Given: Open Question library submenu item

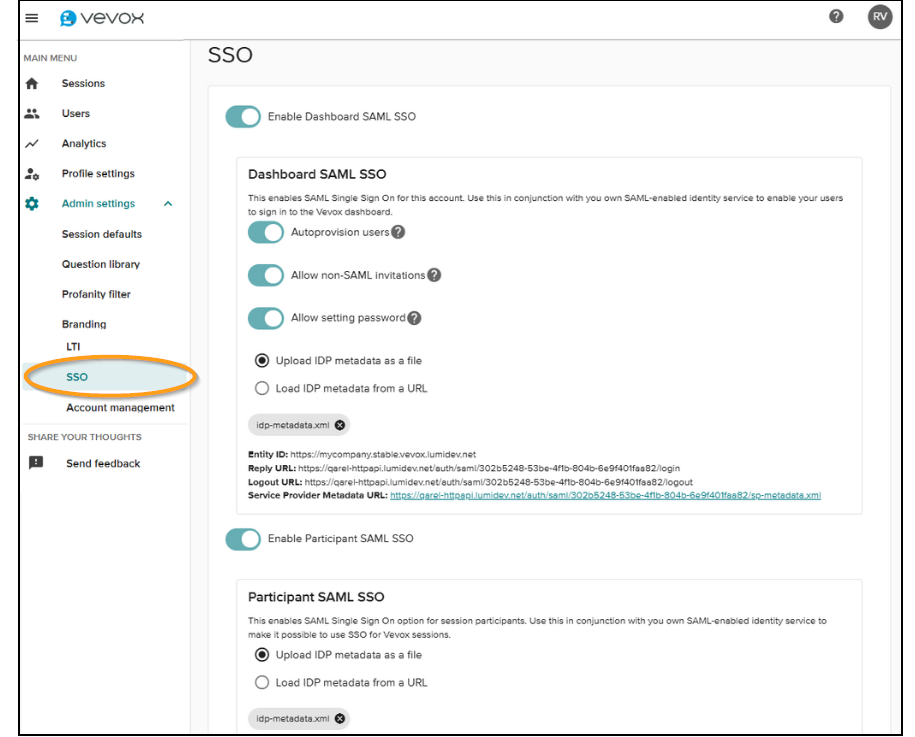Looking at the screenshot, I should (x=101, y=264).
